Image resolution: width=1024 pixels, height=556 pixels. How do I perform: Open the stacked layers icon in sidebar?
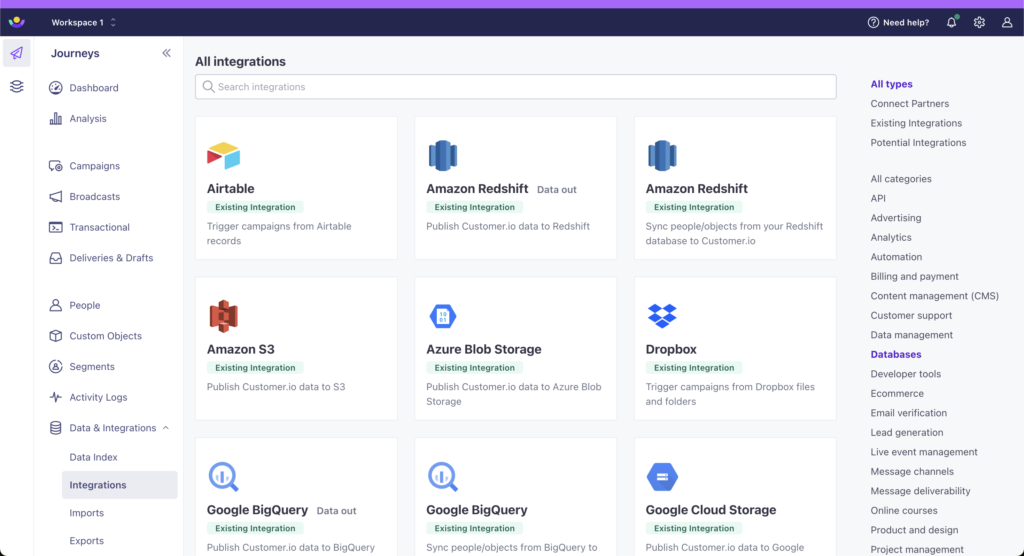pyautogui.click(x=16, y=87)
